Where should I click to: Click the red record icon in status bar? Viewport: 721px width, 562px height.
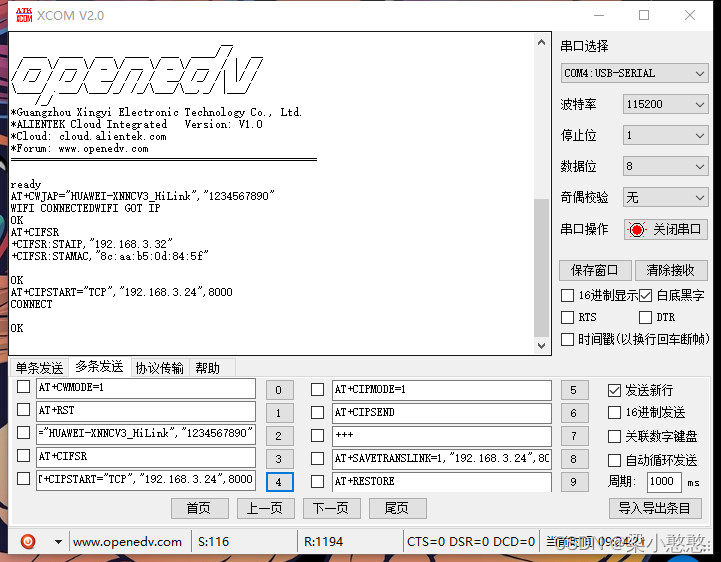click(28, 541)
